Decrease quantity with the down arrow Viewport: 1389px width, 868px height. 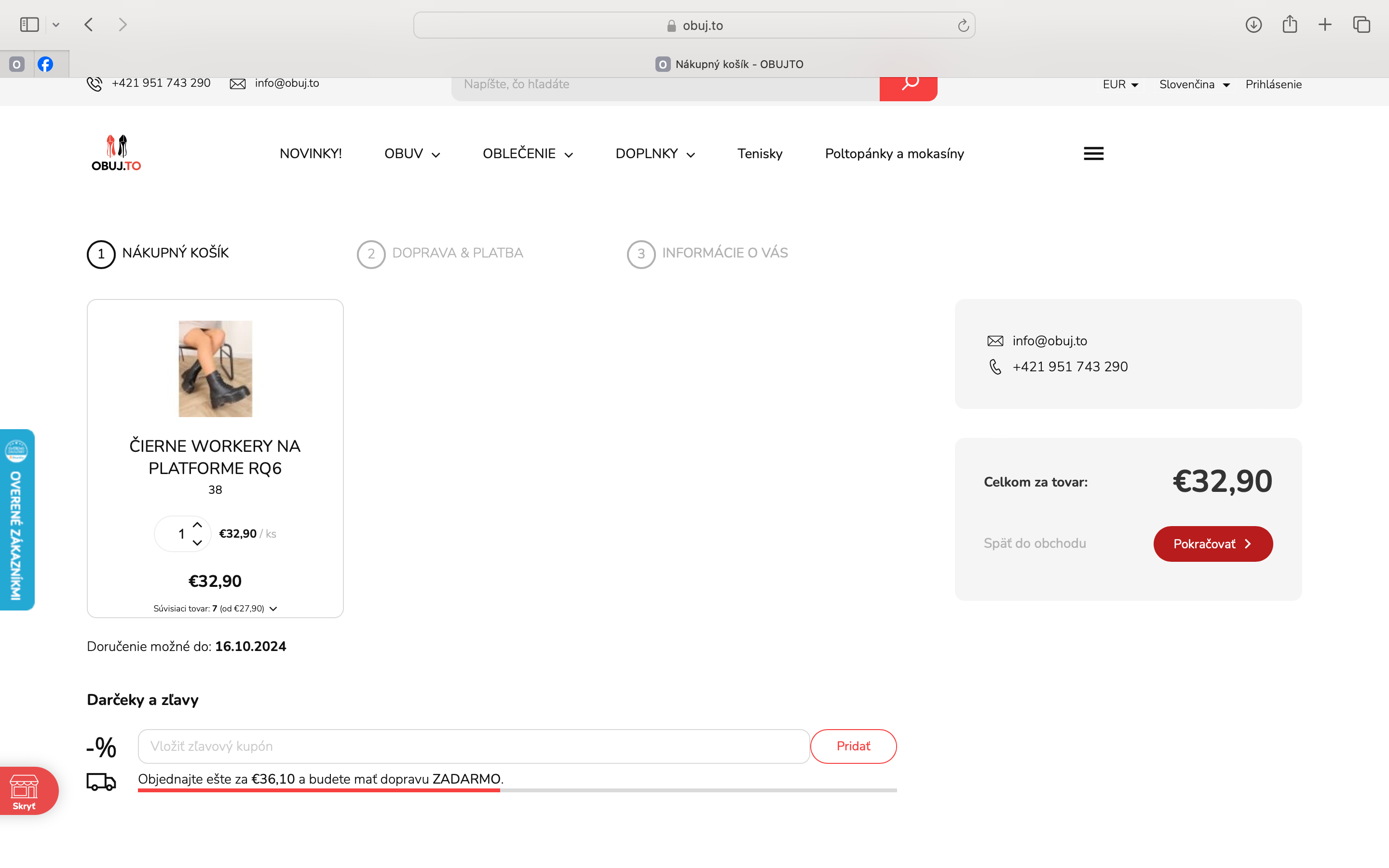[x=197, y=543]
